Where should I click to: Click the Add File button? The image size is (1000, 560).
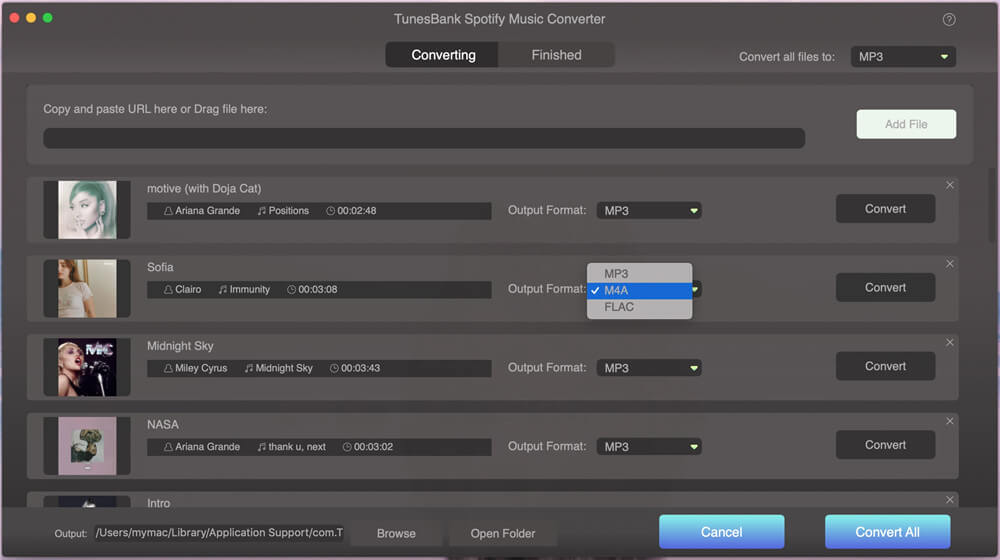pyautogui.click(x=906, y=124)
